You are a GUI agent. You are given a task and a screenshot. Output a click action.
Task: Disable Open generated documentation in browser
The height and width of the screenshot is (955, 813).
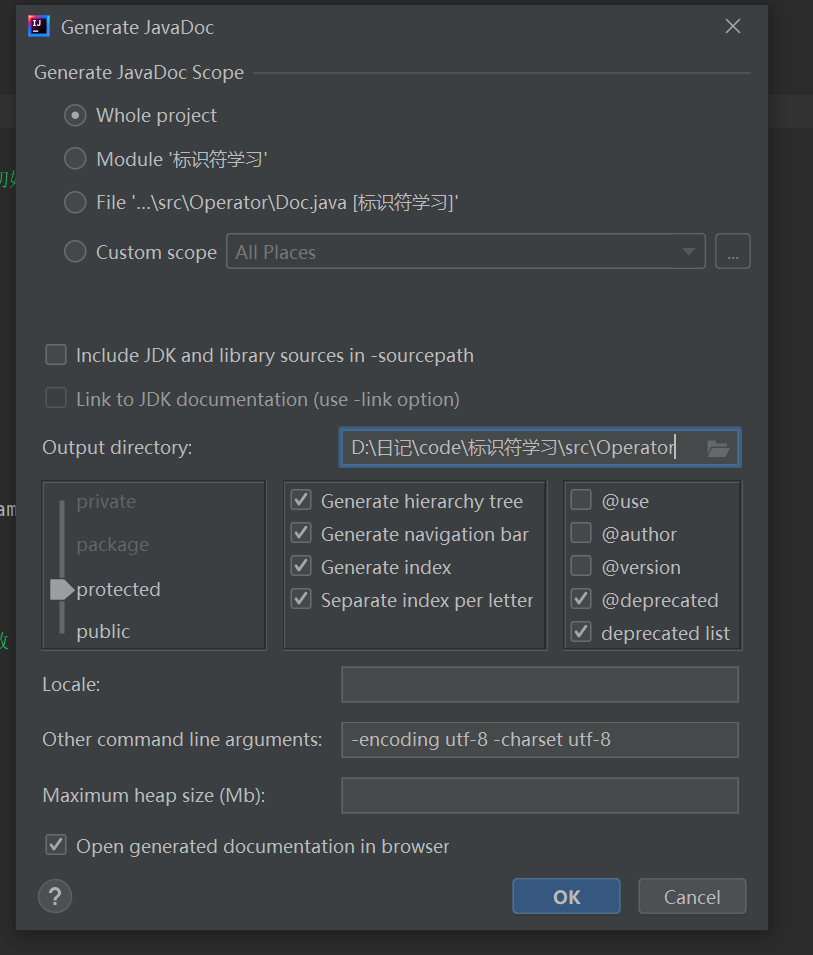click(57, 846)
